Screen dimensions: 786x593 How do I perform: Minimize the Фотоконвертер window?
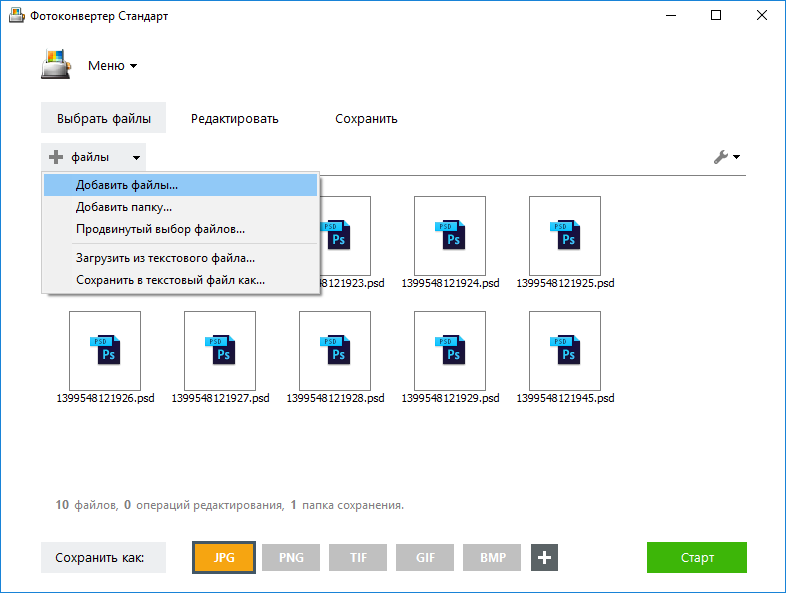click(x=671, y=16)
